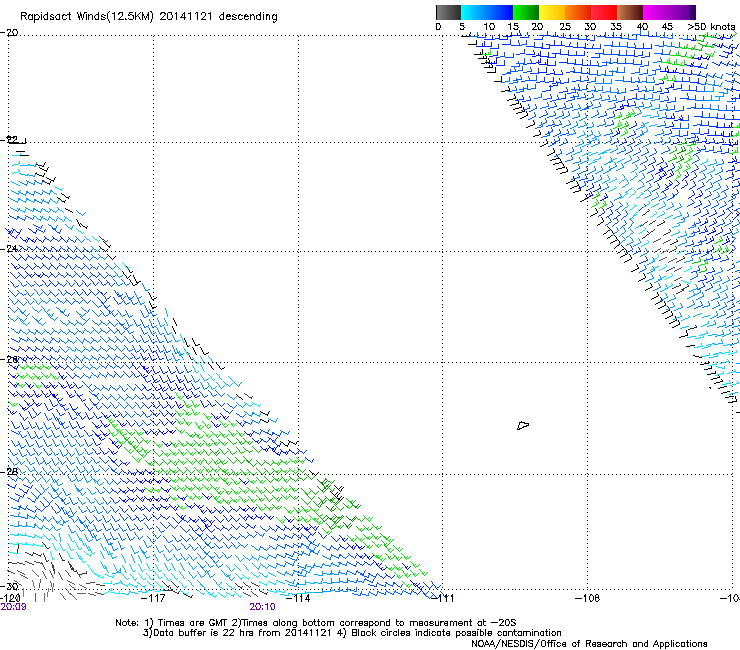740x650 pixels.
Task: Click the '0' label under the color bar
Action: [438, 27]
